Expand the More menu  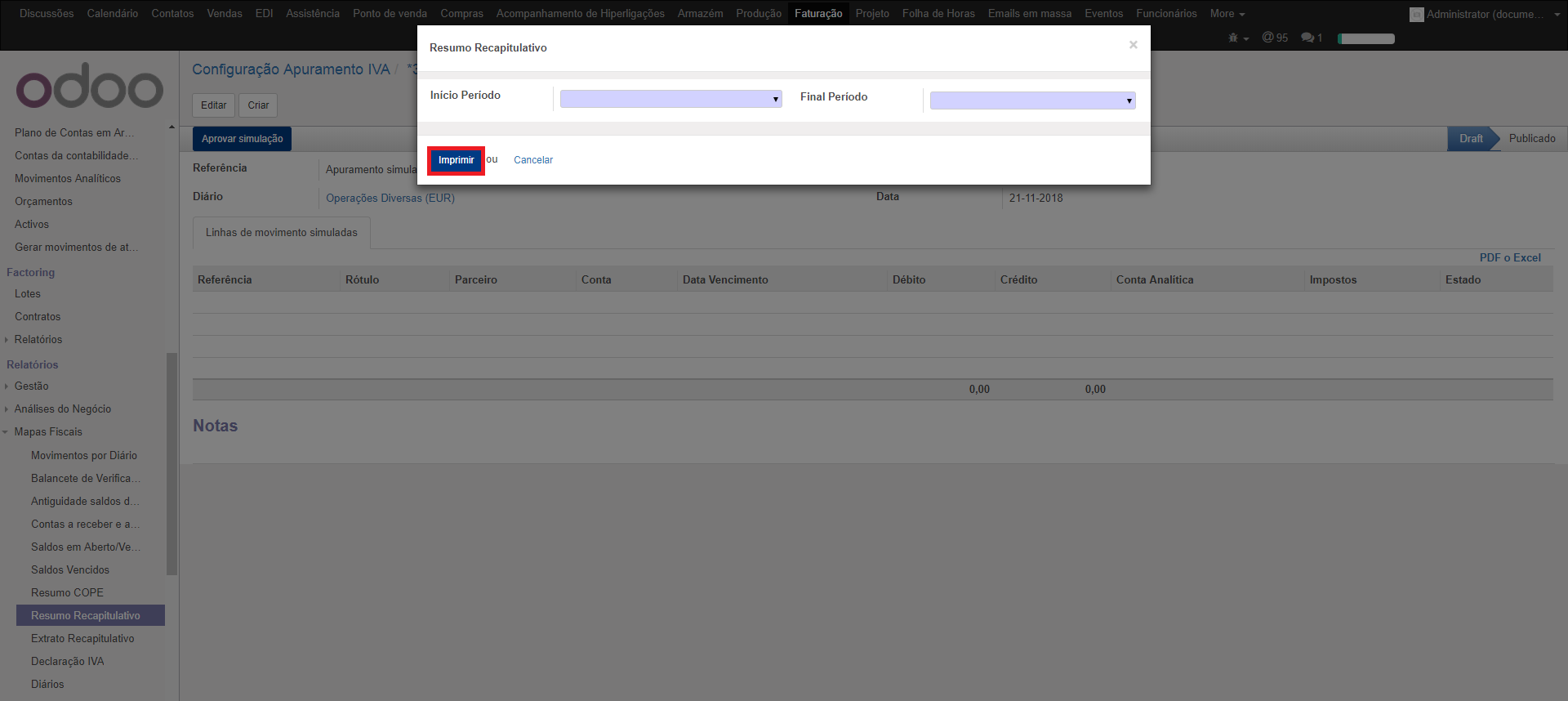coord(1227,14)
